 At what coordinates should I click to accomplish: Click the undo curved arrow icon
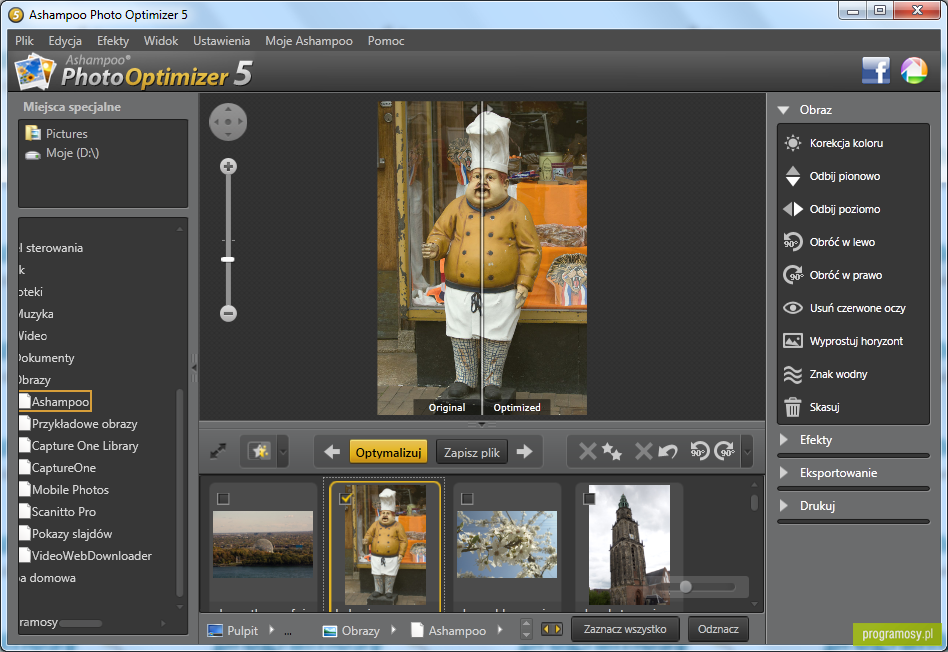point(667,451)
